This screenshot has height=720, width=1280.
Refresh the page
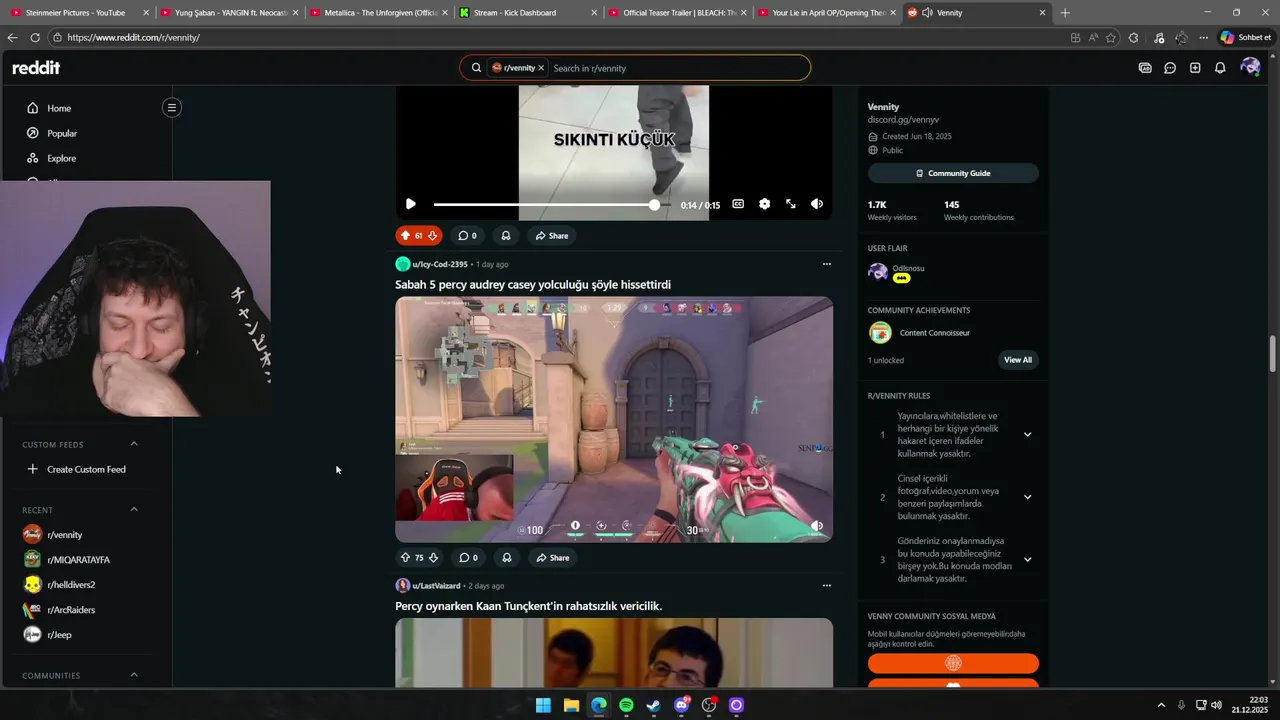pos(35,37)
